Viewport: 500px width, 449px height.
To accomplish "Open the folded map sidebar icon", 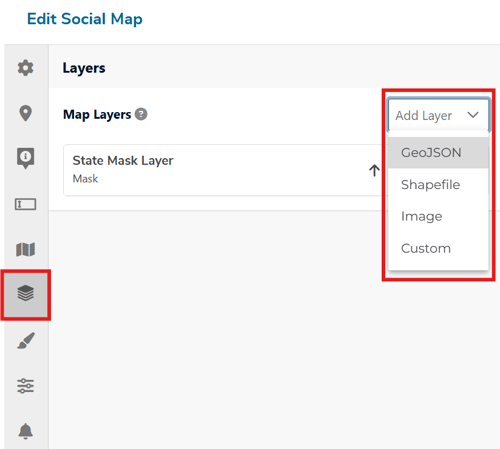I will (x=25, y=249).
